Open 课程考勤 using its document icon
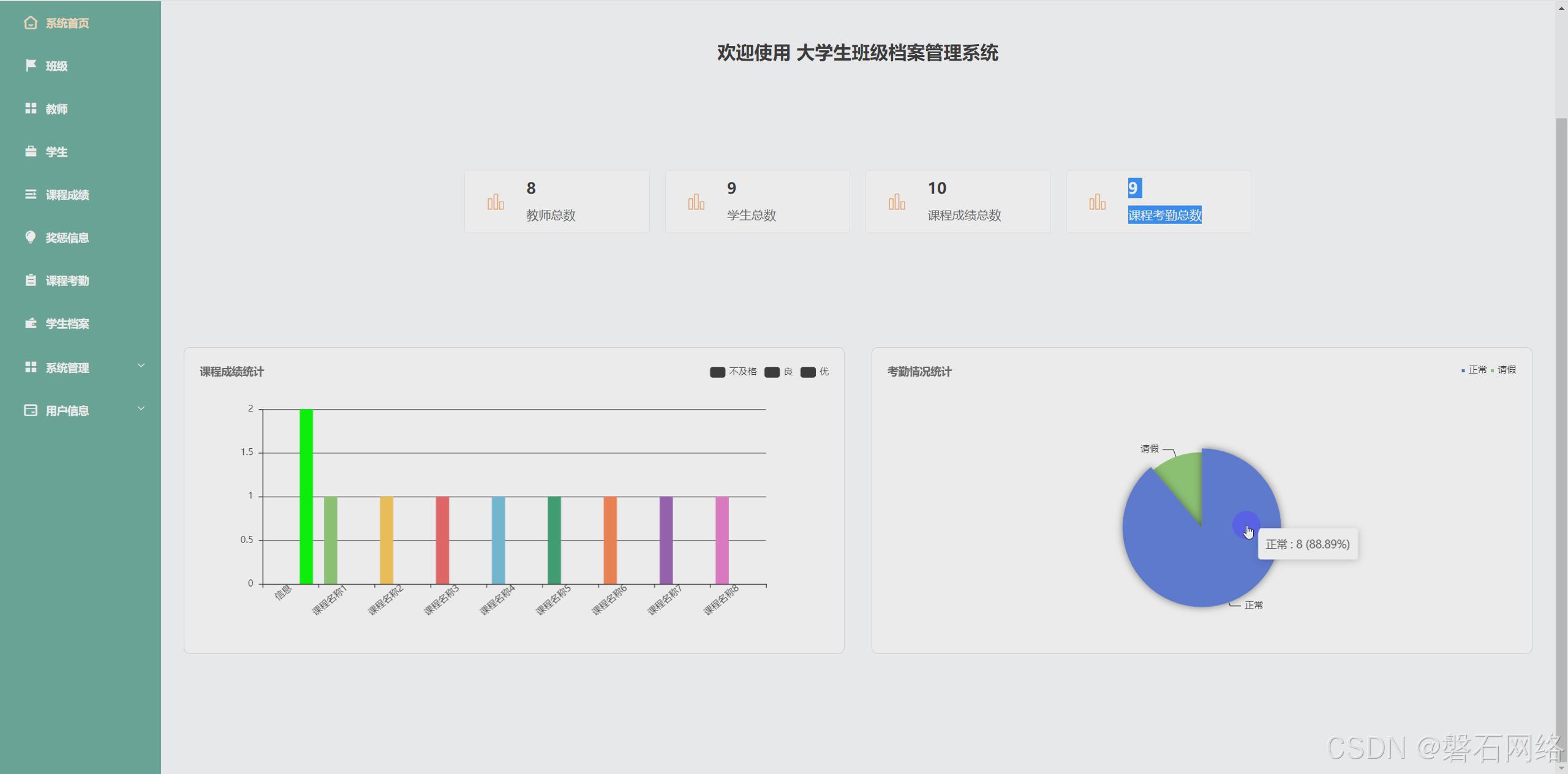The height and width of the screenshot is (774, 1568). [31, 280]
